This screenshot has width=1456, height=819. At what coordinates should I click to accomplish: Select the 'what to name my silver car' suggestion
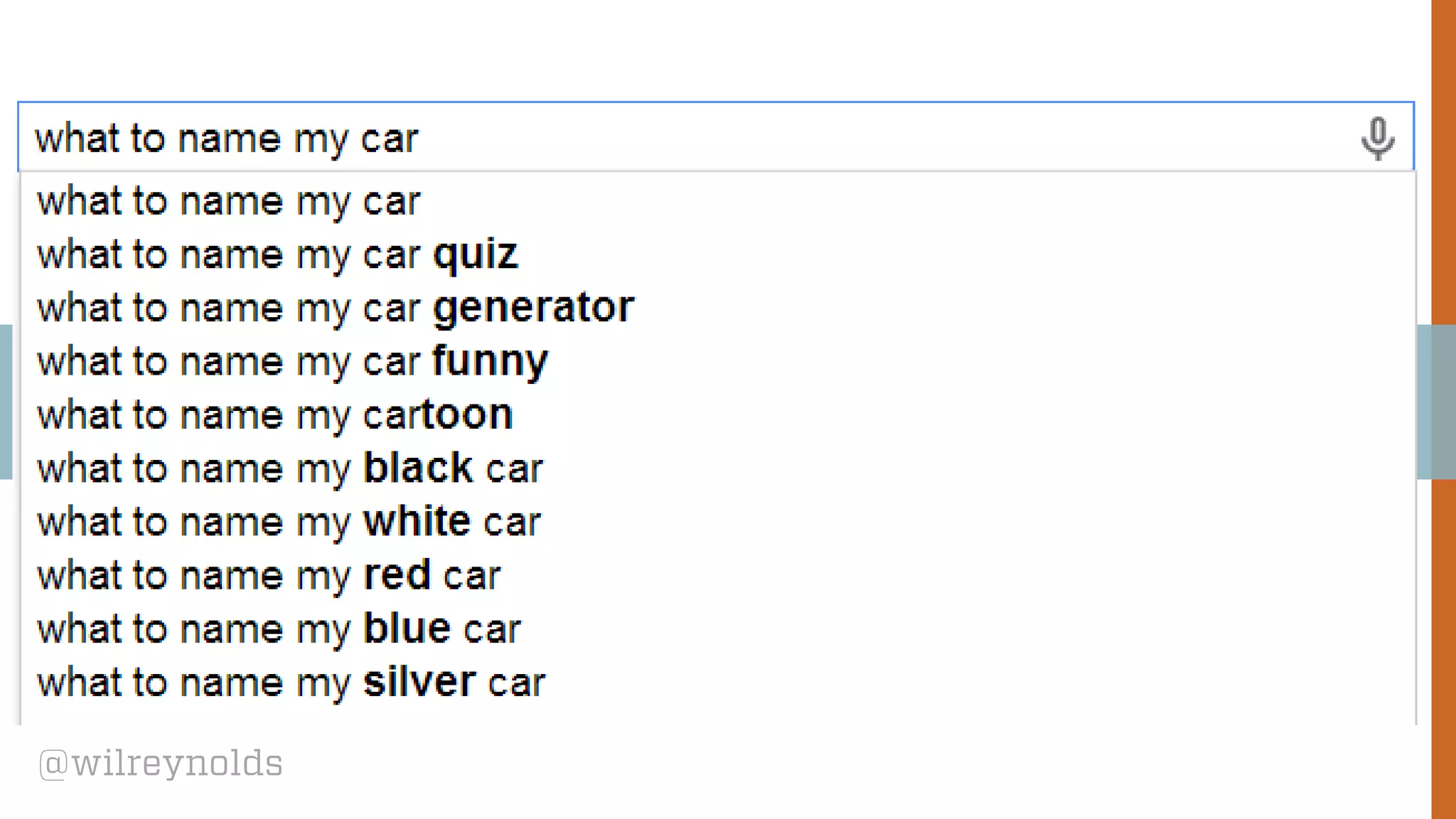[291, 682]
